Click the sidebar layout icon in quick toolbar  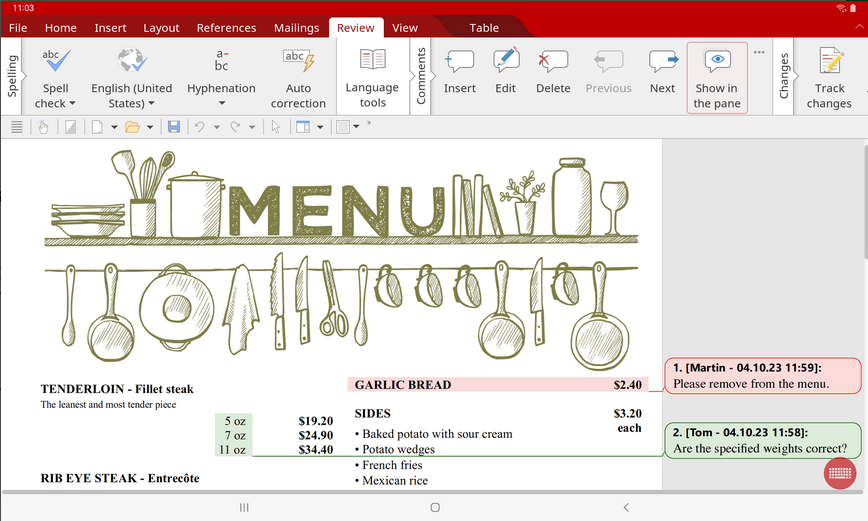303,127
